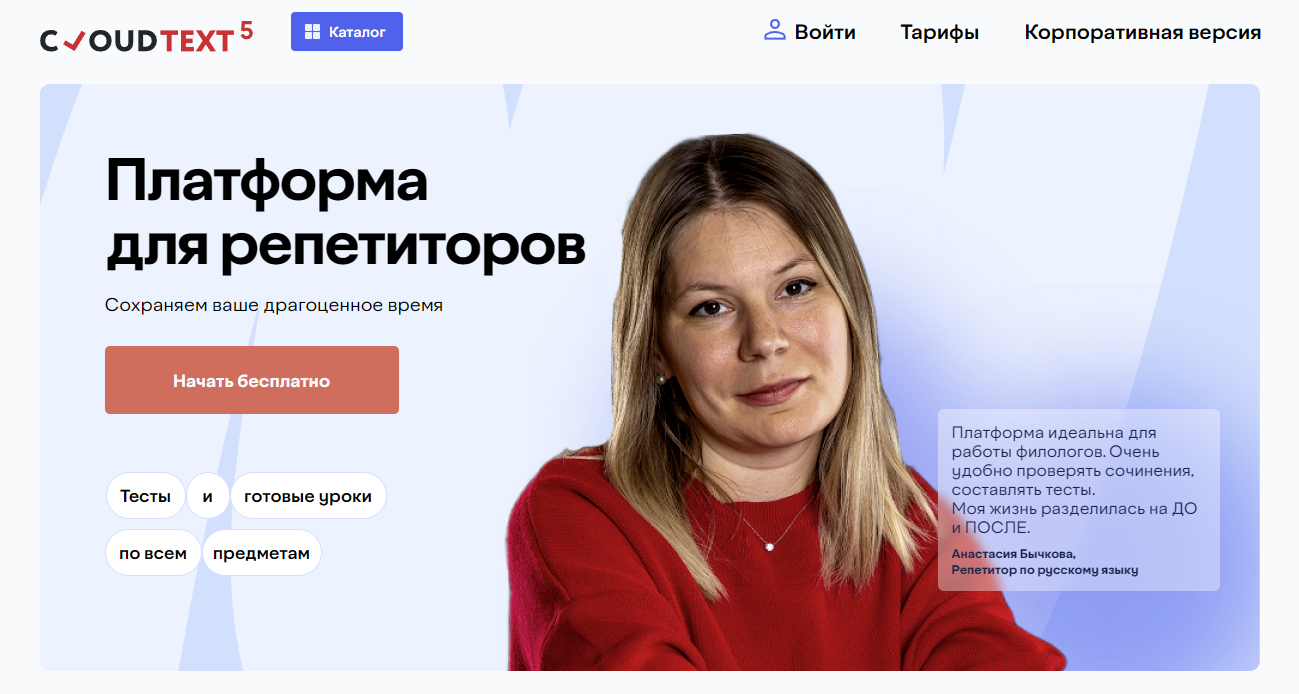1299x694 pixels.
Task: Click the testimonial quote card
Action: click(1079, 500)
